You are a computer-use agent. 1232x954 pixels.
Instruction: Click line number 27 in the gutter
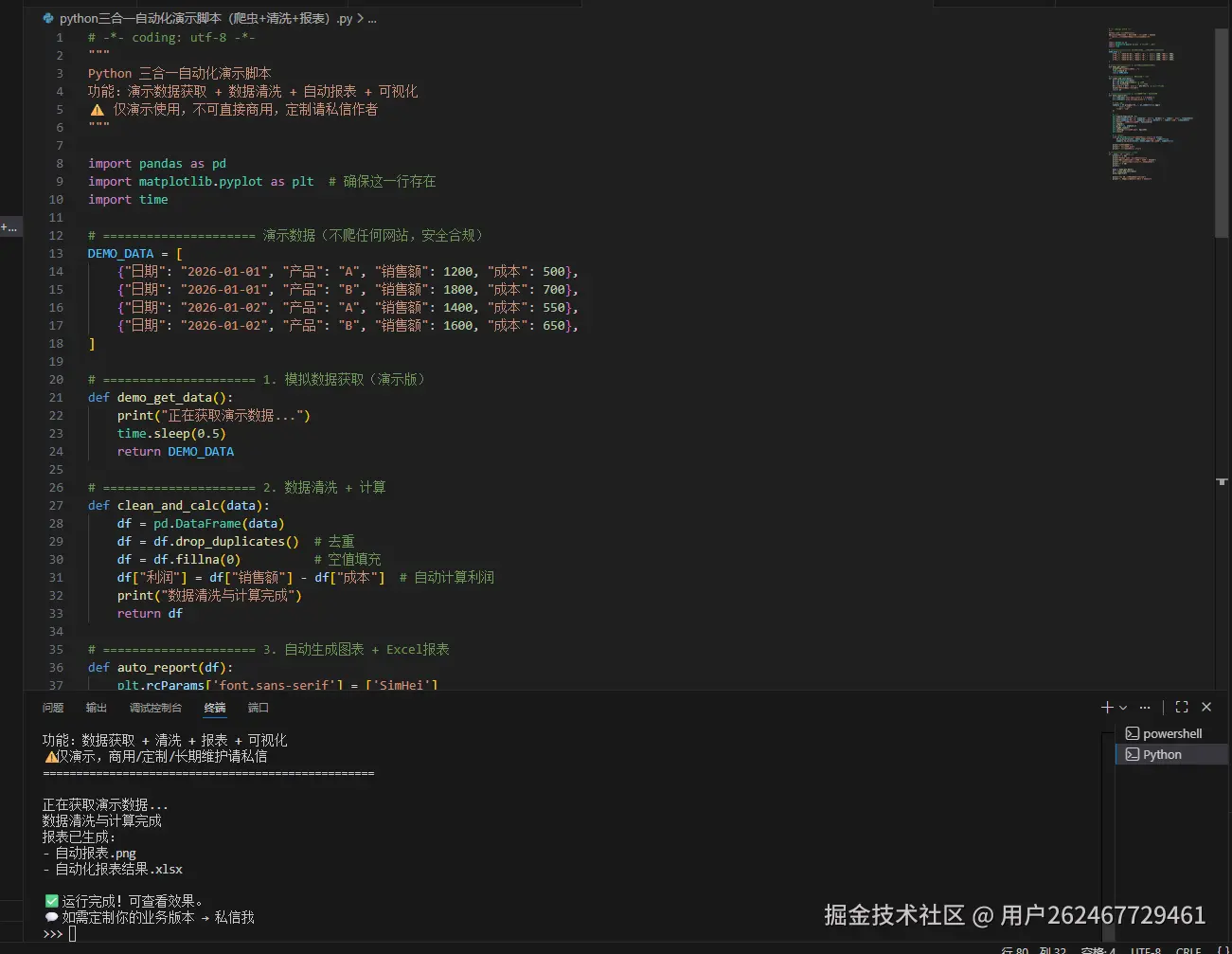[x=55, y=505]
